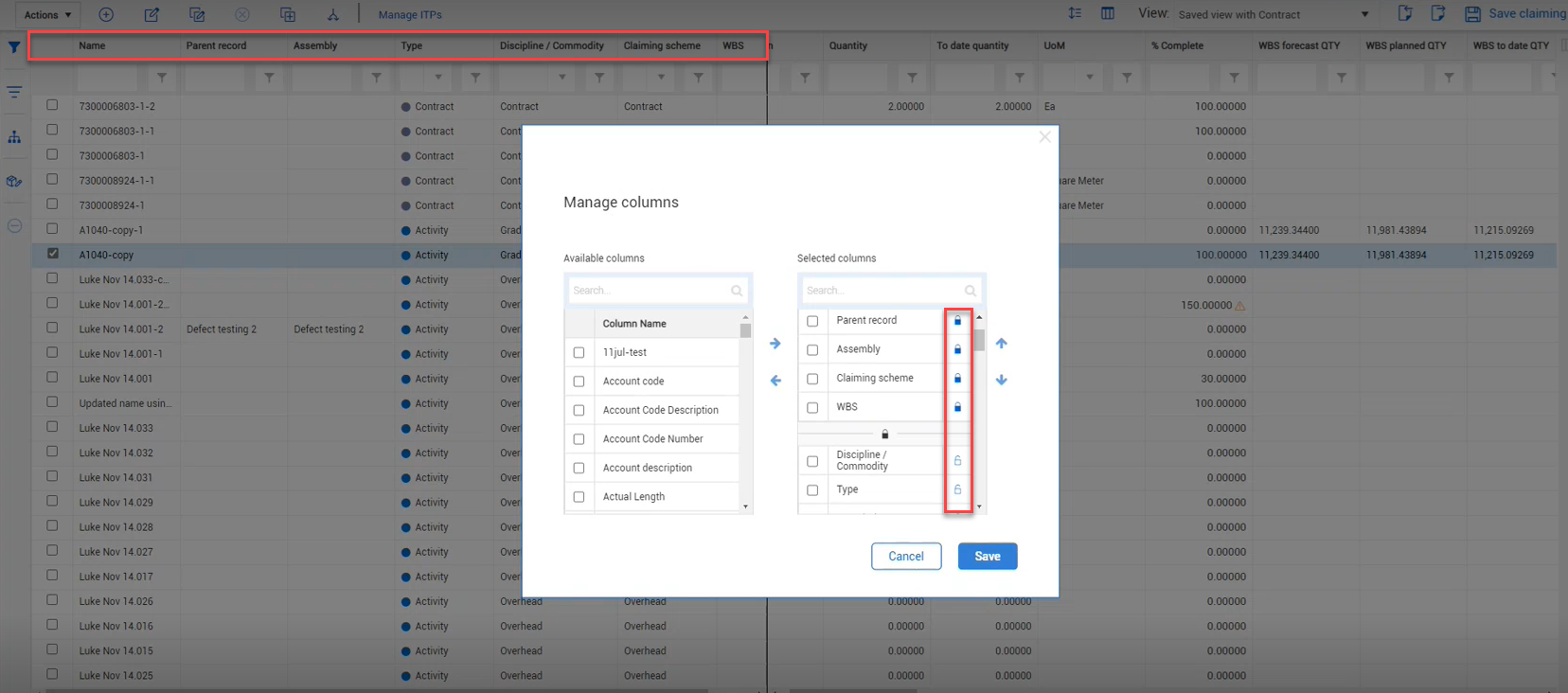Tick the Actual Length checkbox
The height and width of the screenshot is (693, 1568).
coord(579,497)
